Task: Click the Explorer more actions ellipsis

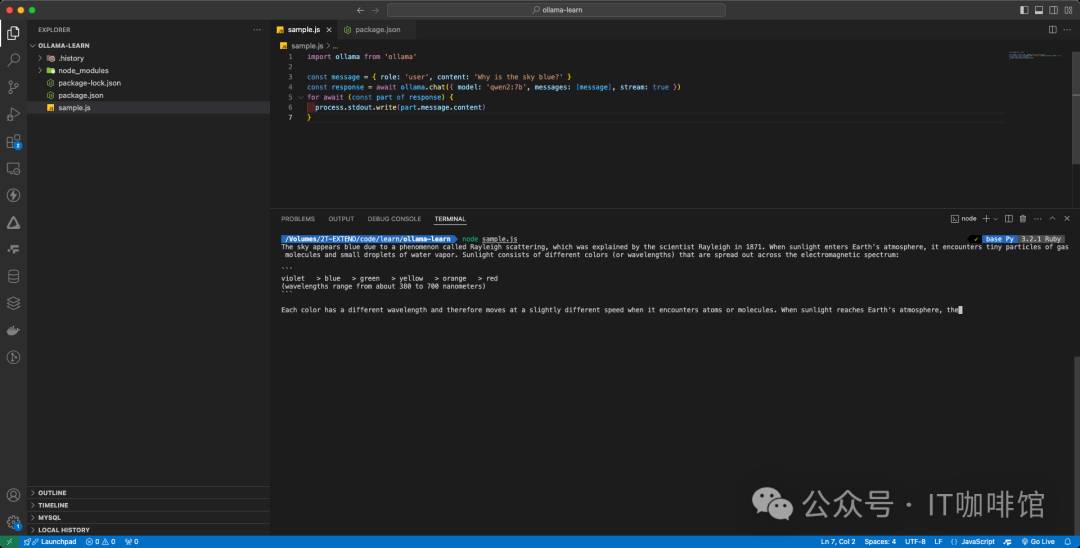Action: tap(257, 30)
